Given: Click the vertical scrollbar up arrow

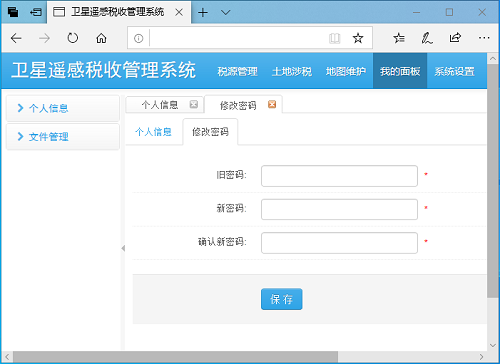Looking at the screenshot, I should coord(493,59).
